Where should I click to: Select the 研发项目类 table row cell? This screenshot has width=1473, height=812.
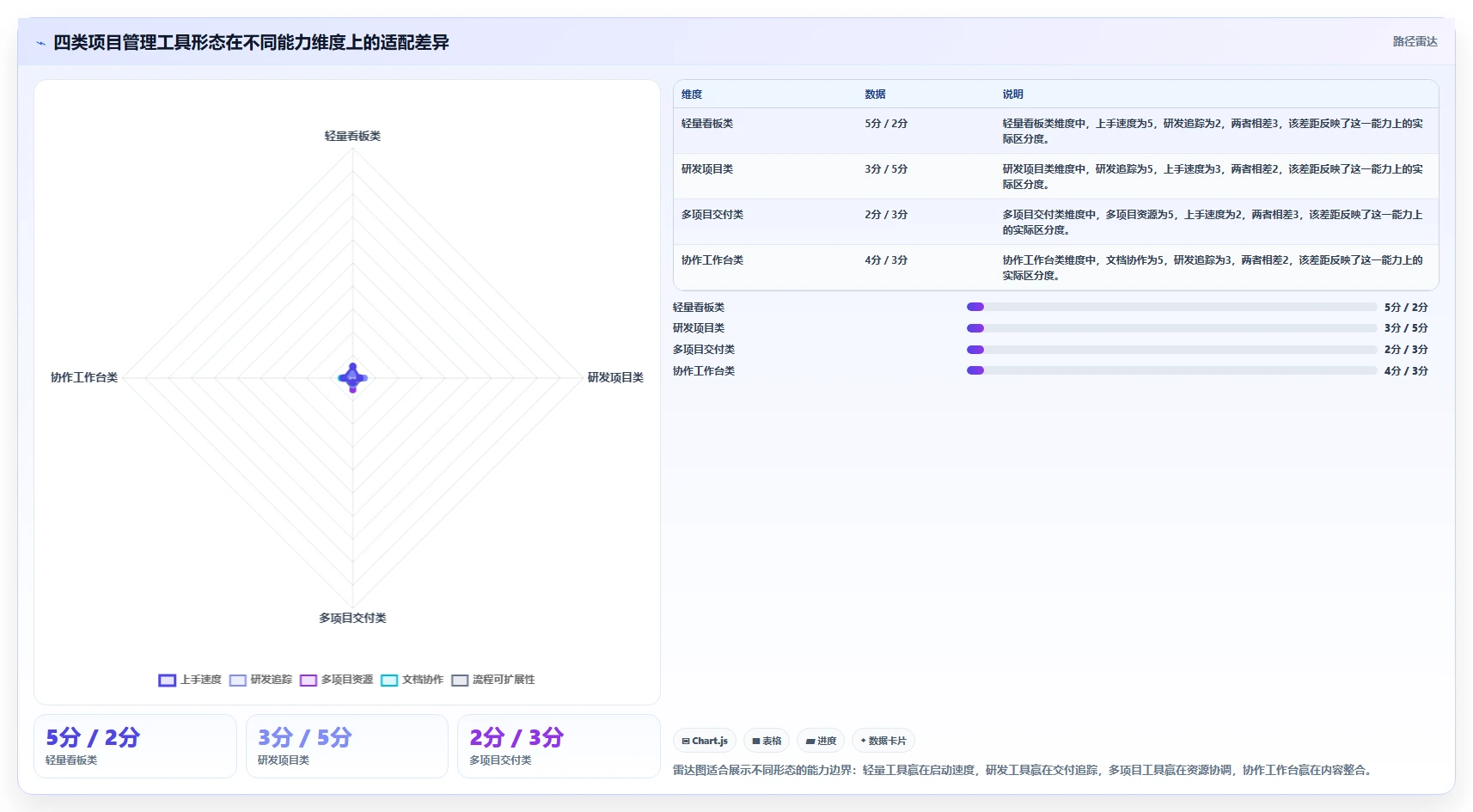(x=707, y=169)
